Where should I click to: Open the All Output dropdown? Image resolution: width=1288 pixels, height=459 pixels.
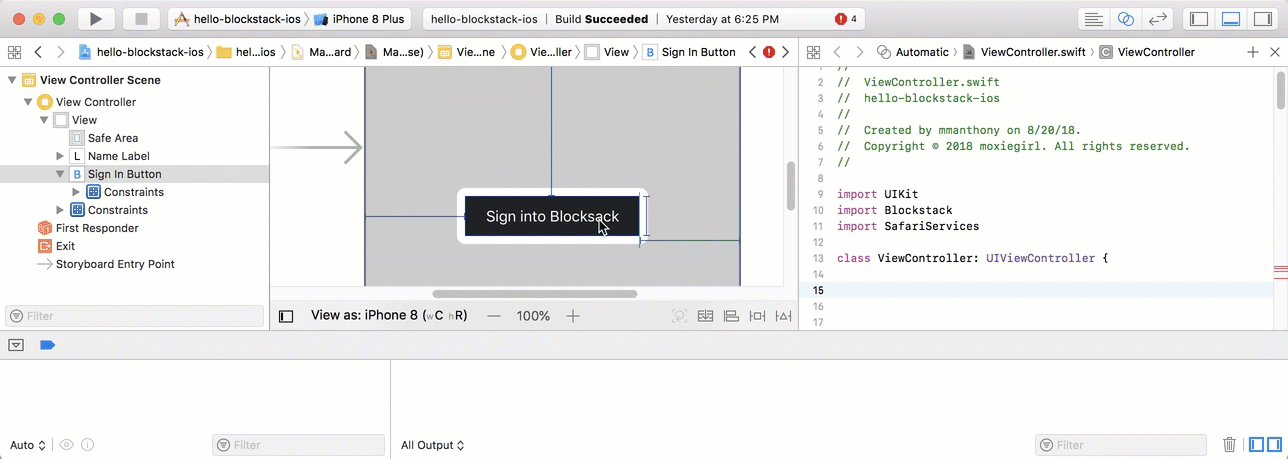[x=432, y=445]
